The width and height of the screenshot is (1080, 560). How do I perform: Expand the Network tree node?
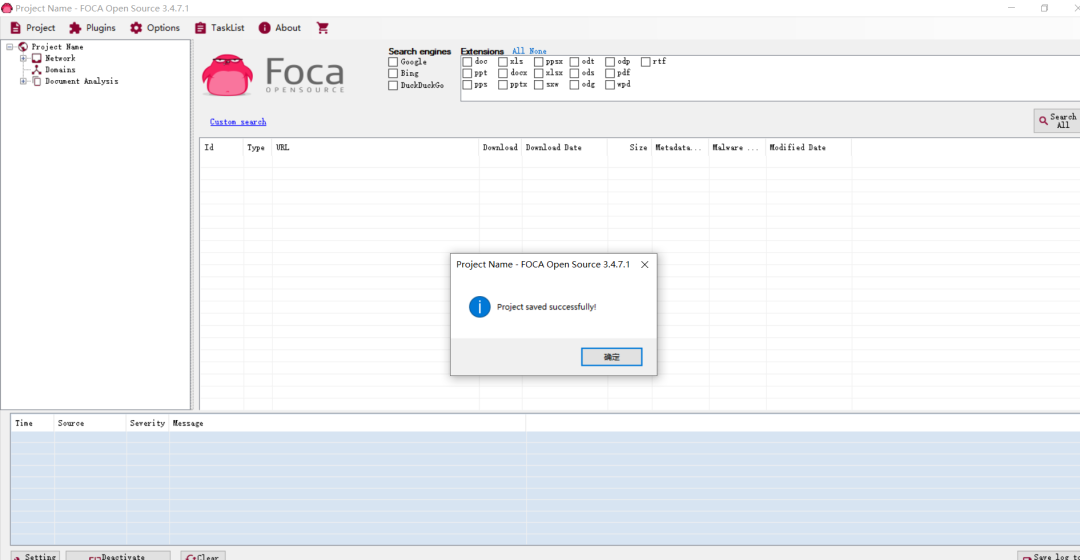23,59
